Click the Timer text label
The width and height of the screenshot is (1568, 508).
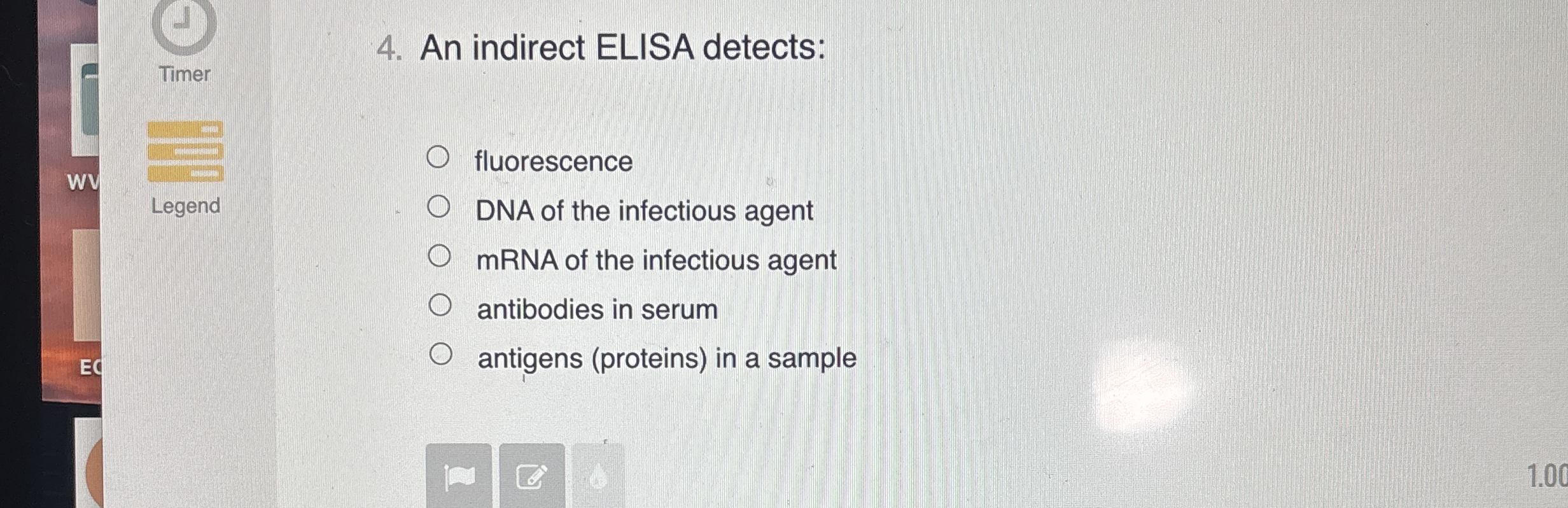click(x=185, y=74)
